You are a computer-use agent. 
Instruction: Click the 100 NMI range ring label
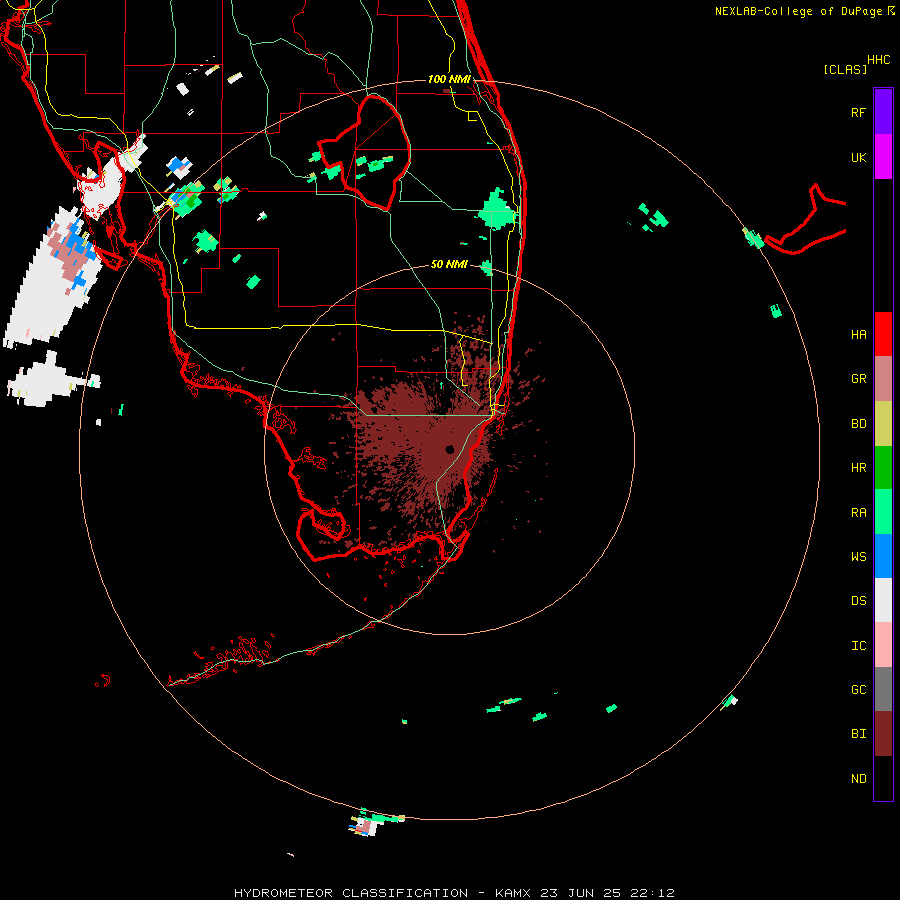[x=449, y=79]
